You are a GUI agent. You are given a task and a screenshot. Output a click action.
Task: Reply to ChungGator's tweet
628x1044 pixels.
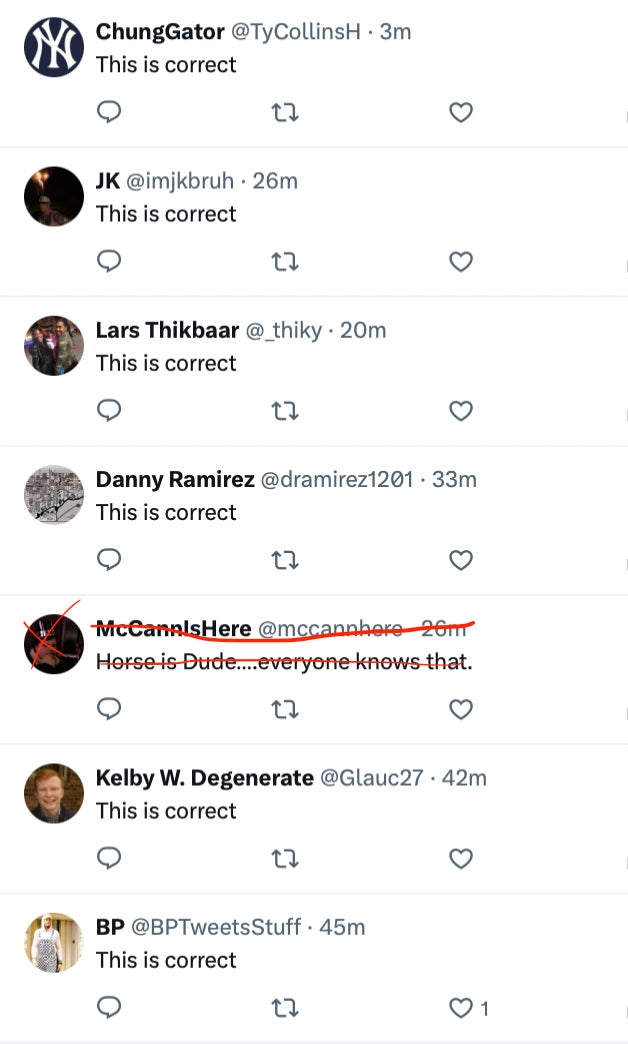pos(109,113)
